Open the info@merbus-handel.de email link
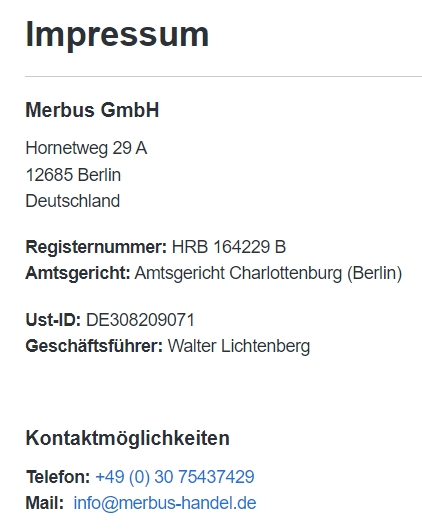This screenshot has width=422, height=532. (165, 503)
